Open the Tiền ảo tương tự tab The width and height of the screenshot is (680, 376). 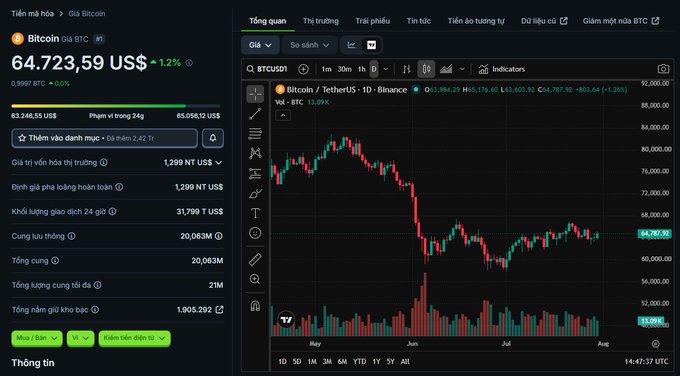click(476, 21)
